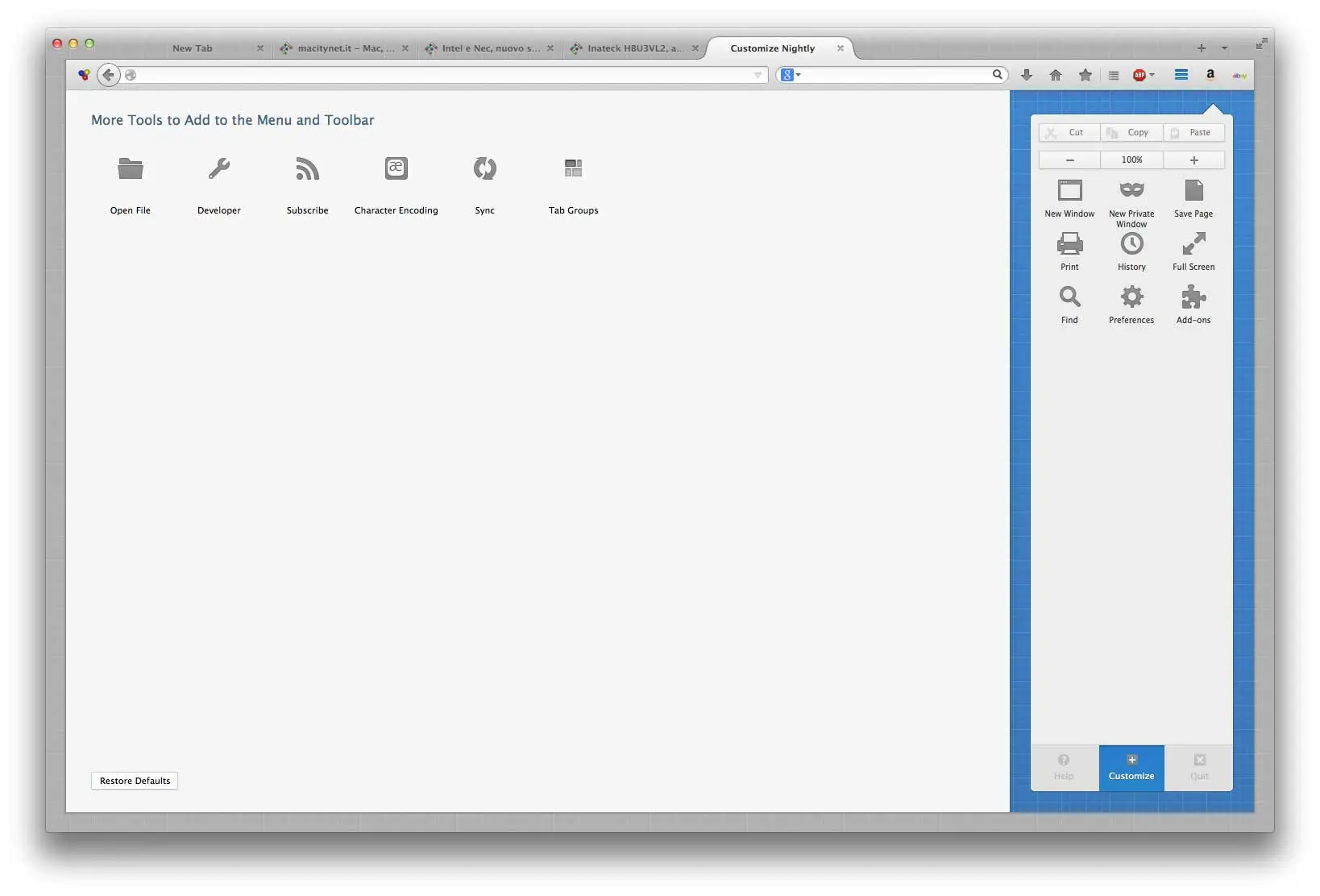Select the Customize Nightly tab

click(x=772, y=48)
